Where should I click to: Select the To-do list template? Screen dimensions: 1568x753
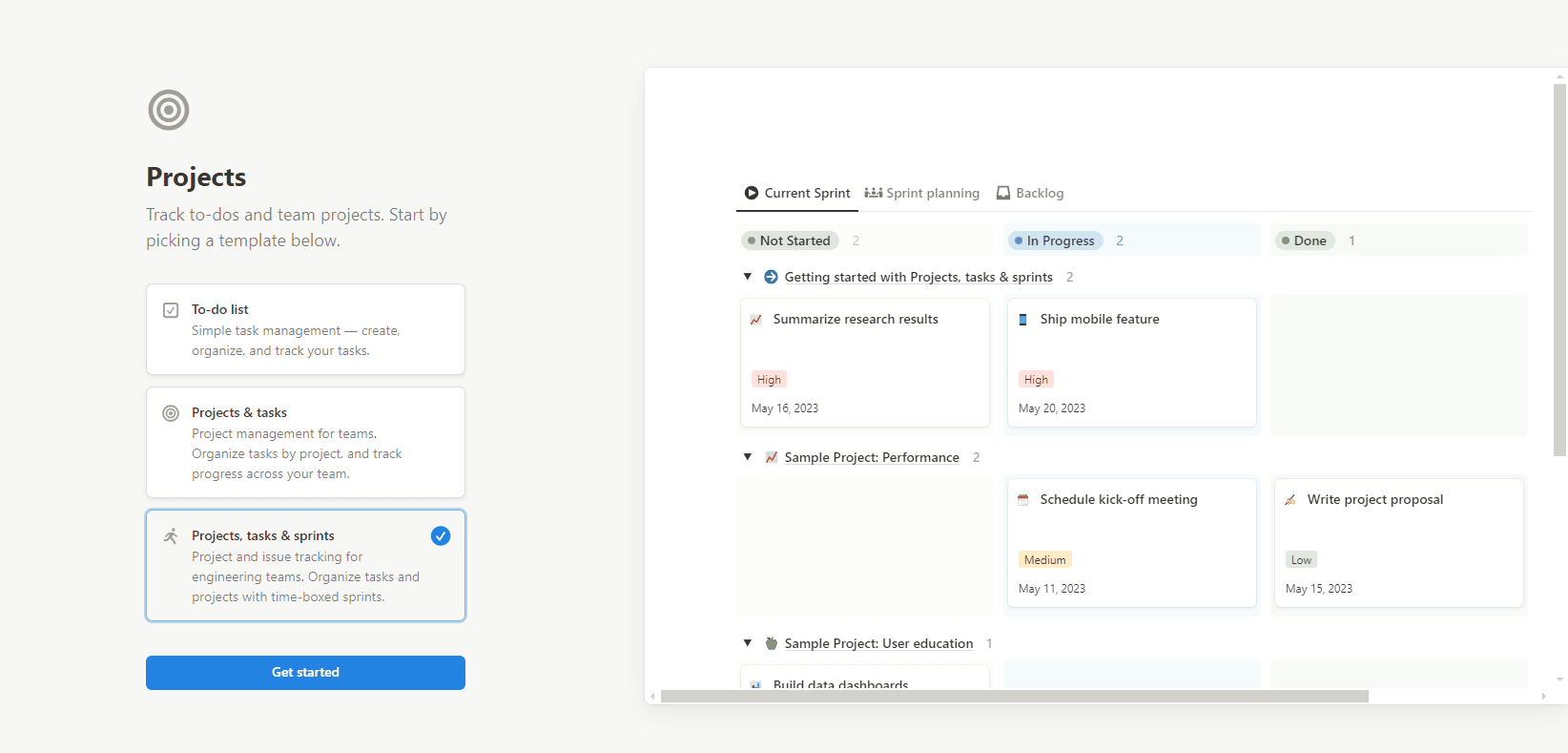click(305, 329)
